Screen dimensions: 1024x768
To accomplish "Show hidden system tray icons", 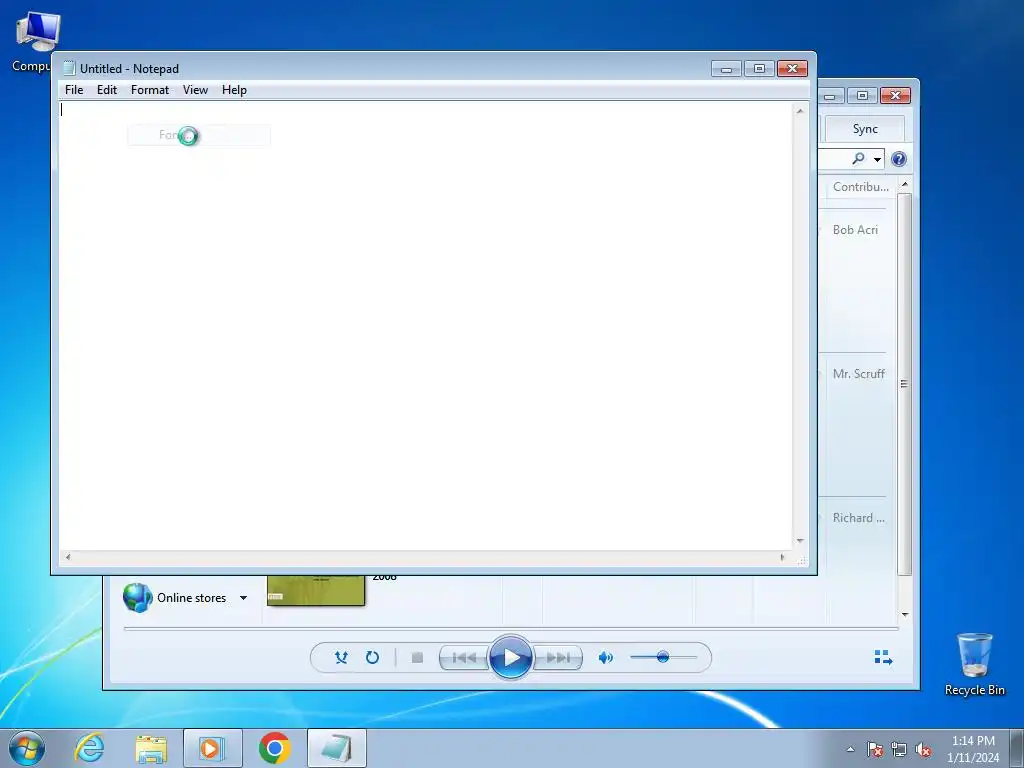I will [x=850, y=750].
